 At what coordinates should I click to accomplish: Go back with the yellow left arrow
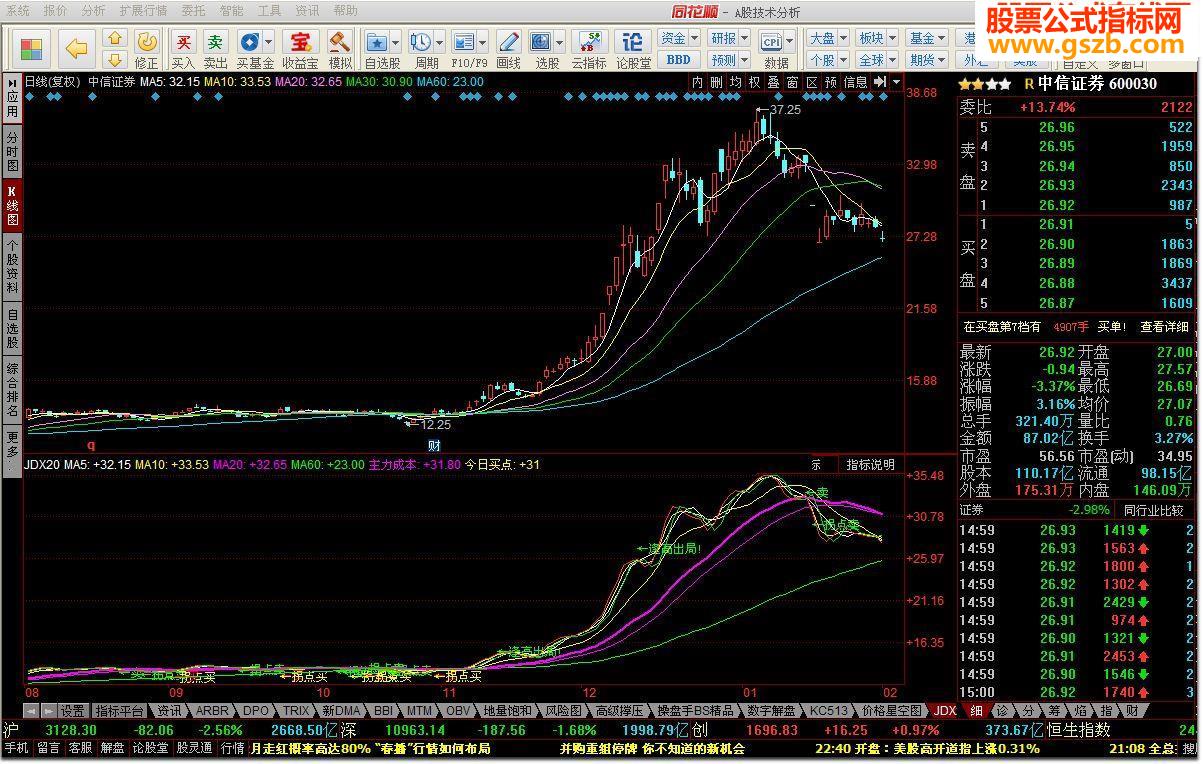tap(77, 48)
